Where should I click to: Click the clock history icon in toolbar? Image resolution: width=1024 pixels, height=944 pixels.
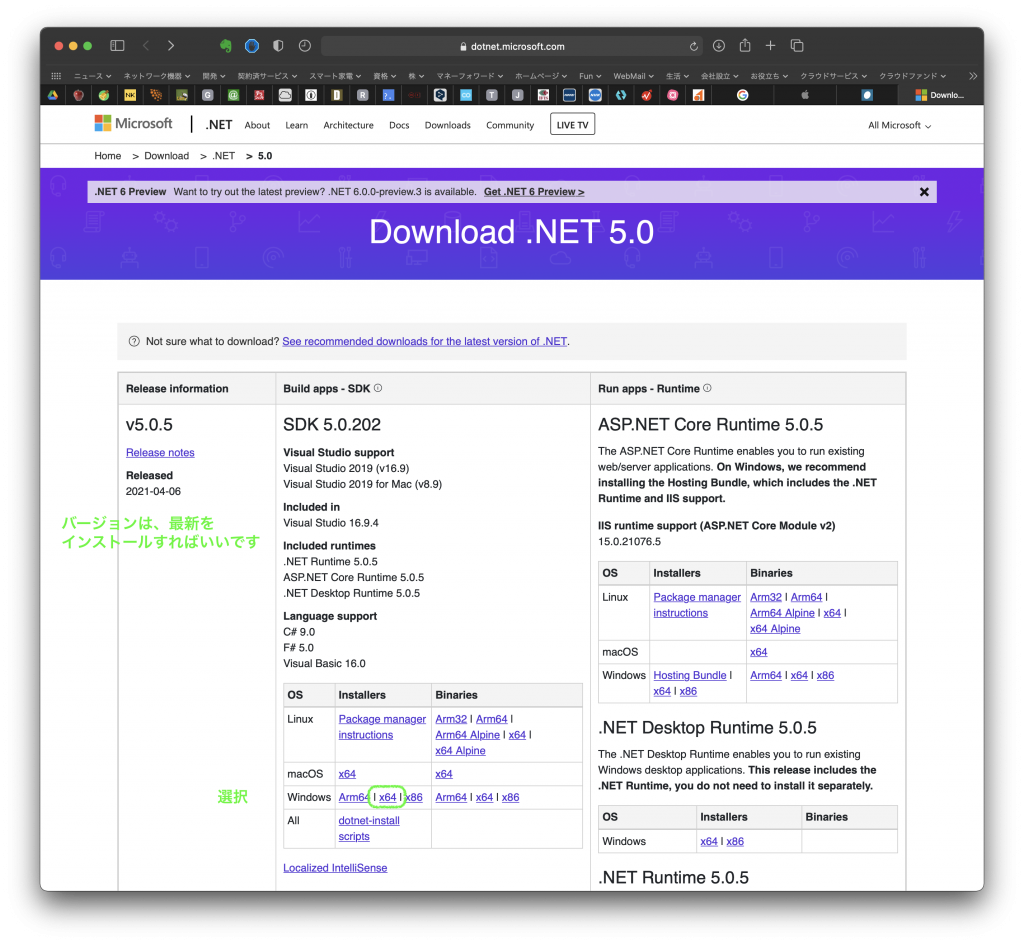(x=305, y=46)
